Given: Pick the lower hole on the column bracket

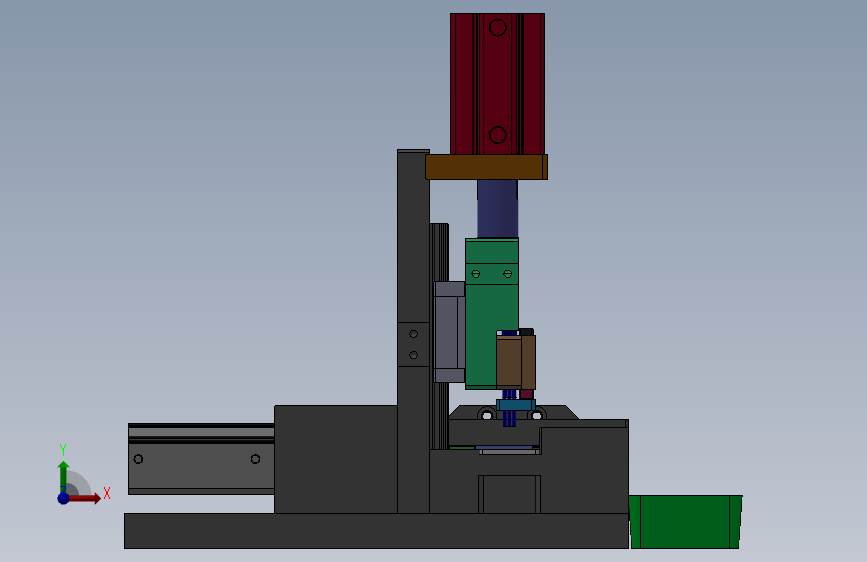Looking at the screenshot, I should tap(413, 355).
